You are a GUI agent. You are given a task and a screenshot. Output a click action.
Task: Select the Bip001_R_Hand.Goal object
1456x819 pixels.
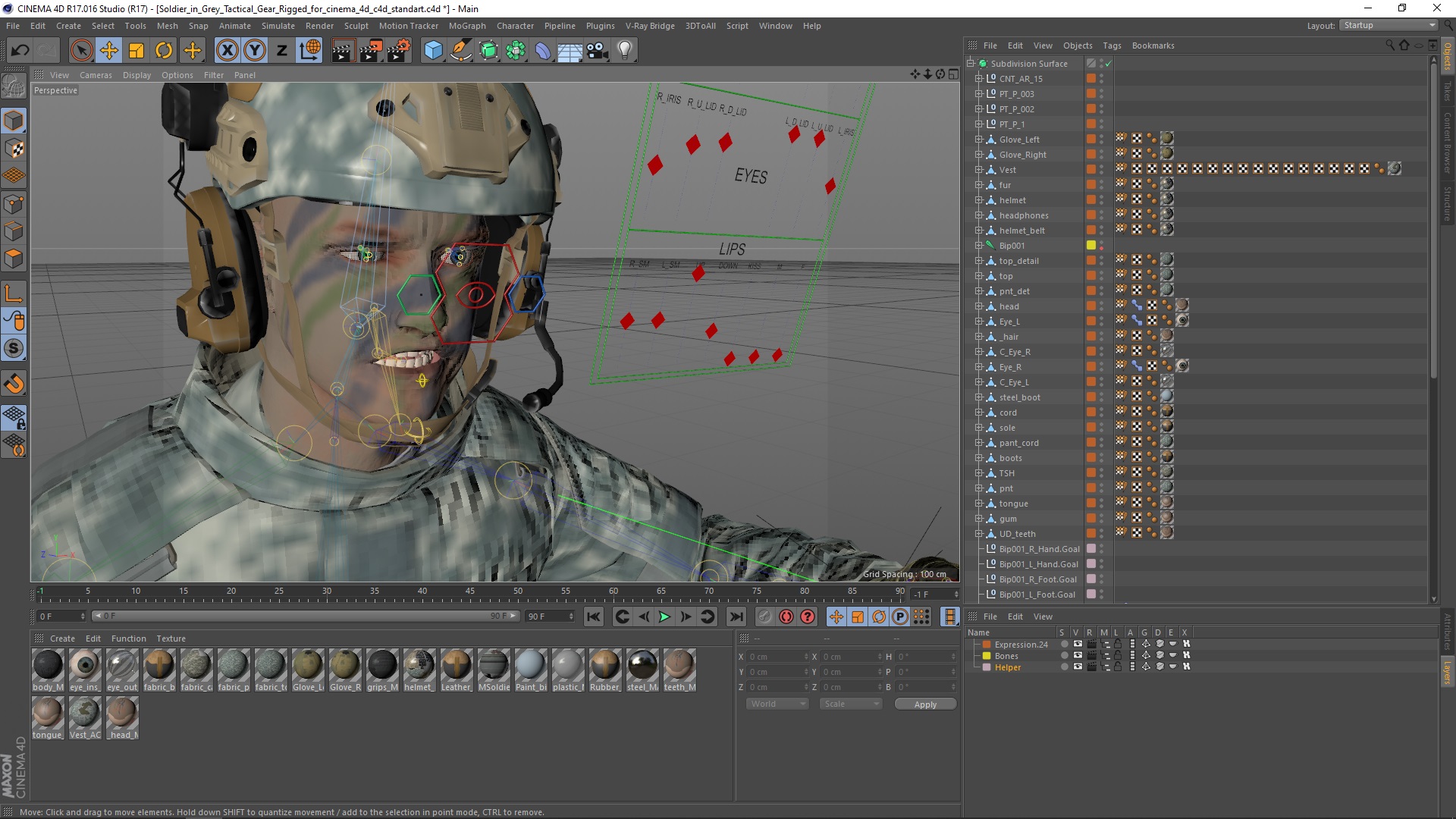tap(1039, 549)
